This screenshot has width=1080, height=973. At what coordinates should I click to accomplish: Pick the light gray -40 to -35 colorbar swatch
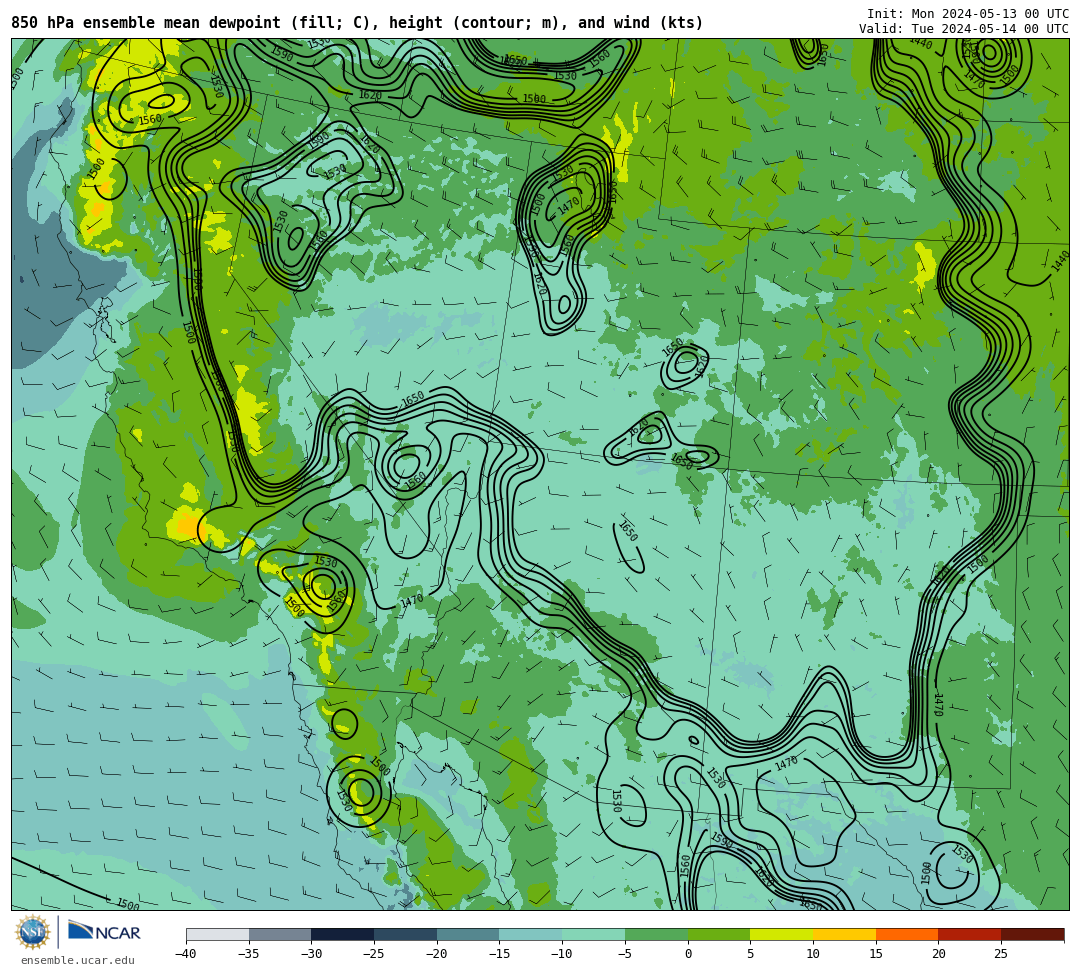218,934
